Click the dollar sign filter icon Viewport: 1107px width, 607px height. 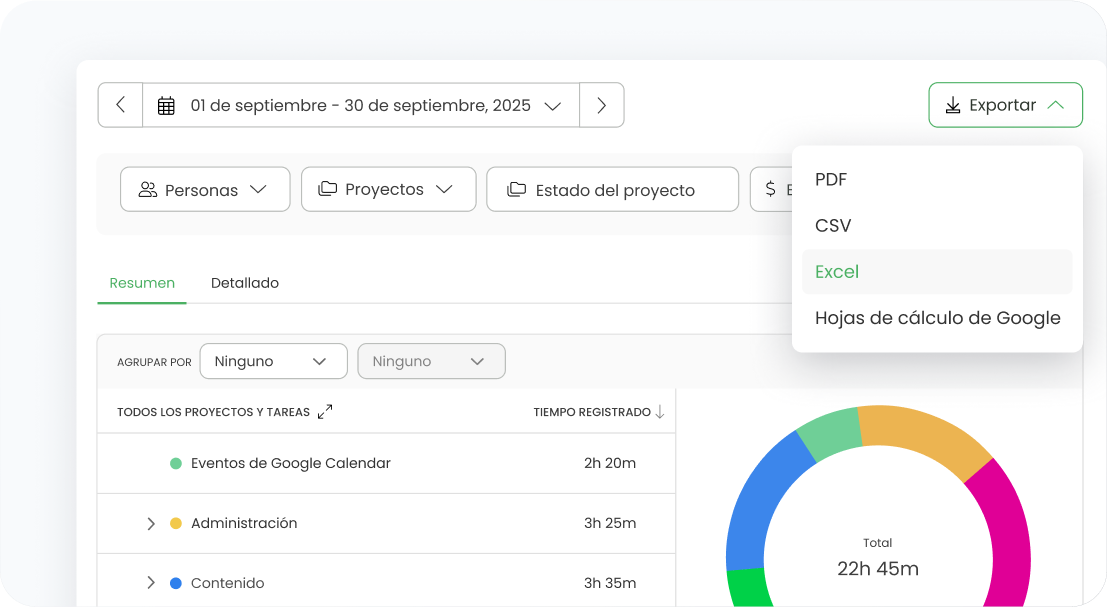click(770, 188)
